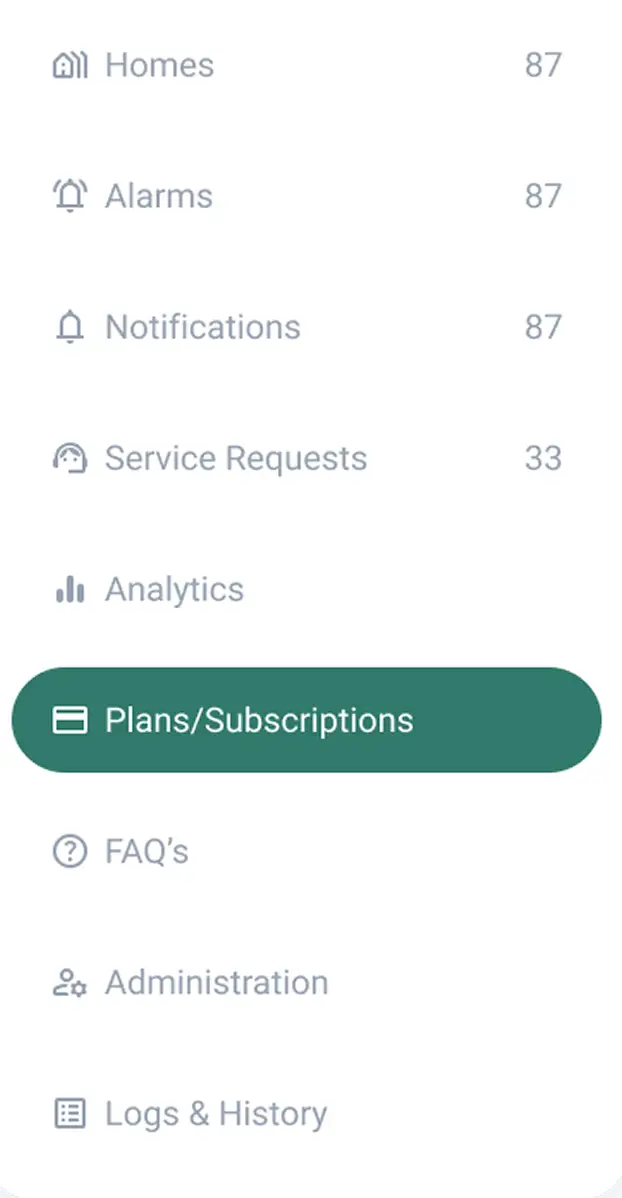Open the Notifications page
Image resolution: width=622 pixels, height=1198 pixels.
click(202, 327)
